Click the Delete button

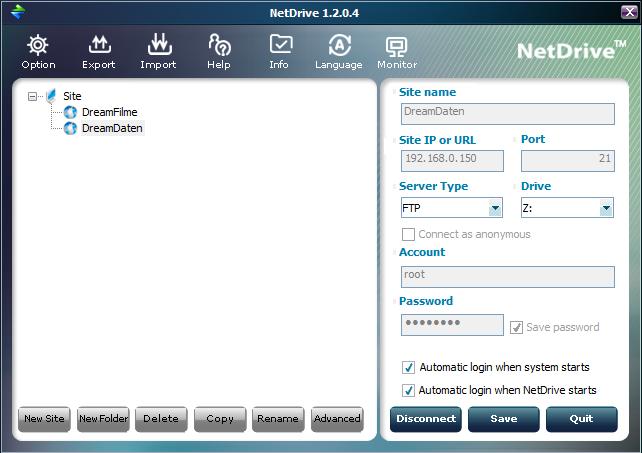tap(161, 419)
